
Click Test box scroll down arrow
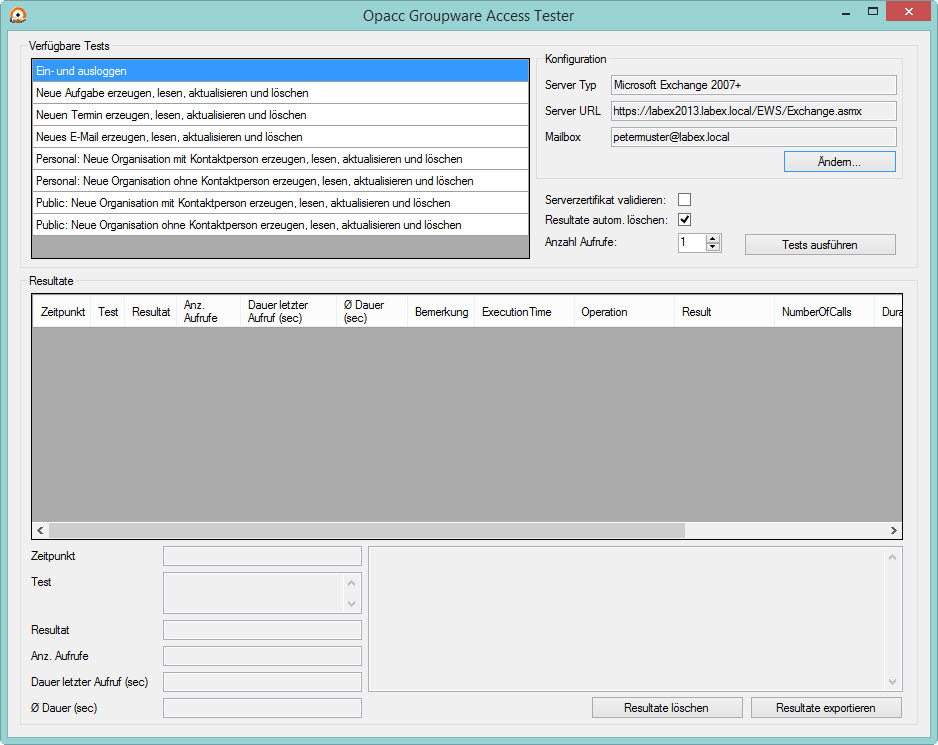(352, 604)
